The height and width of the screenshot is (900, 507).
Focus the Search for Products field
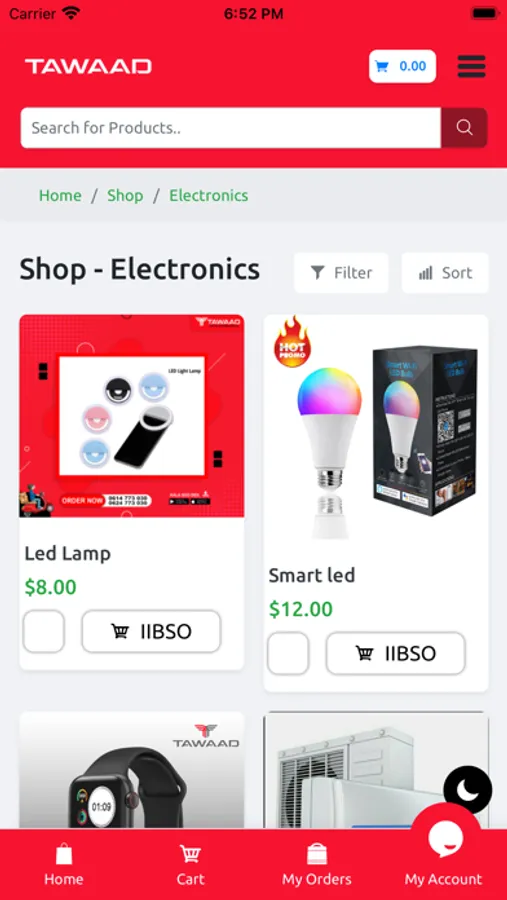coord(231,127)
